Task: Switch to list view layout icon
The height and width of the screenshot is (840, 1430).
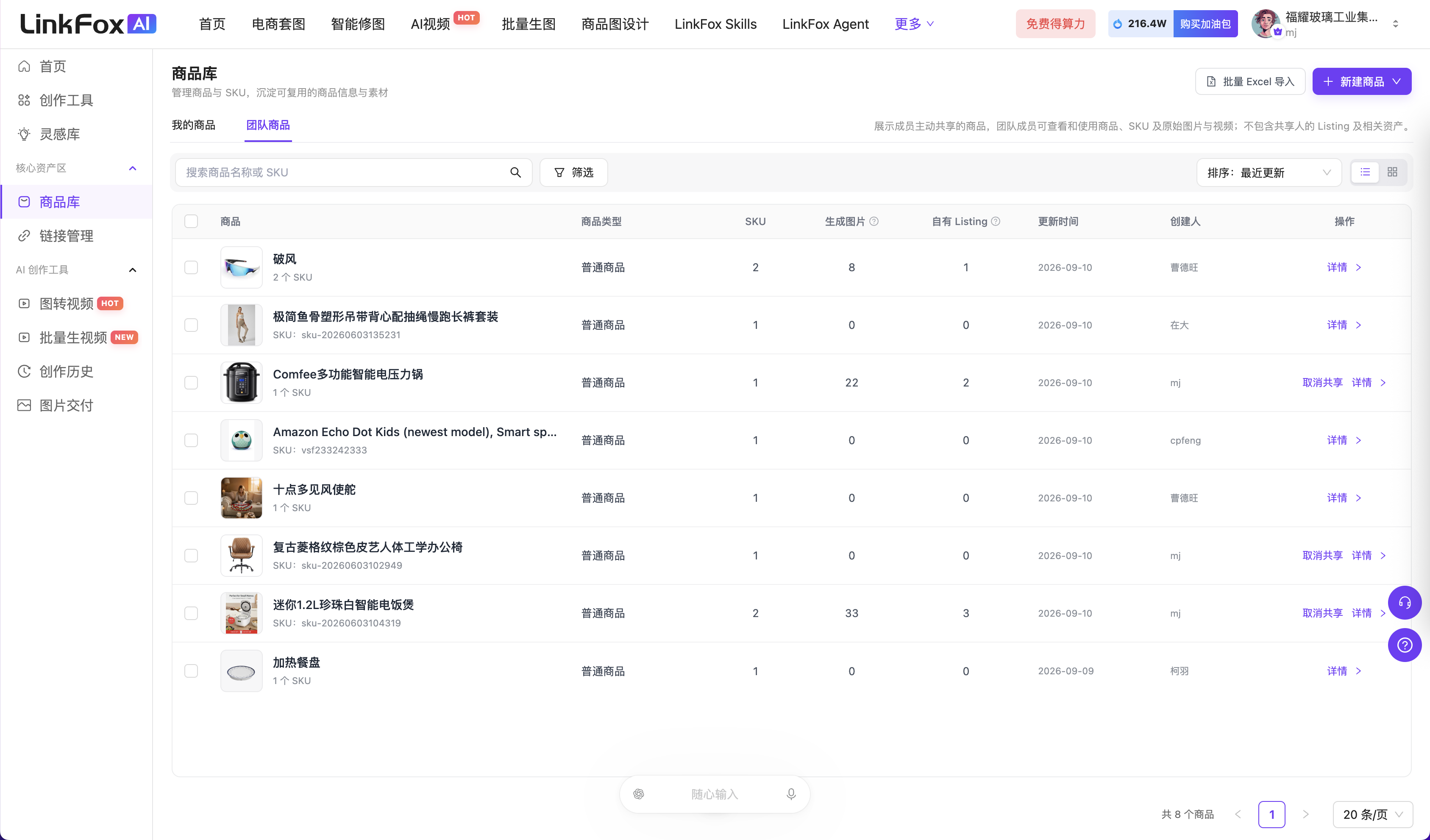Action: pyautogui.click(x=1365, y=172)
